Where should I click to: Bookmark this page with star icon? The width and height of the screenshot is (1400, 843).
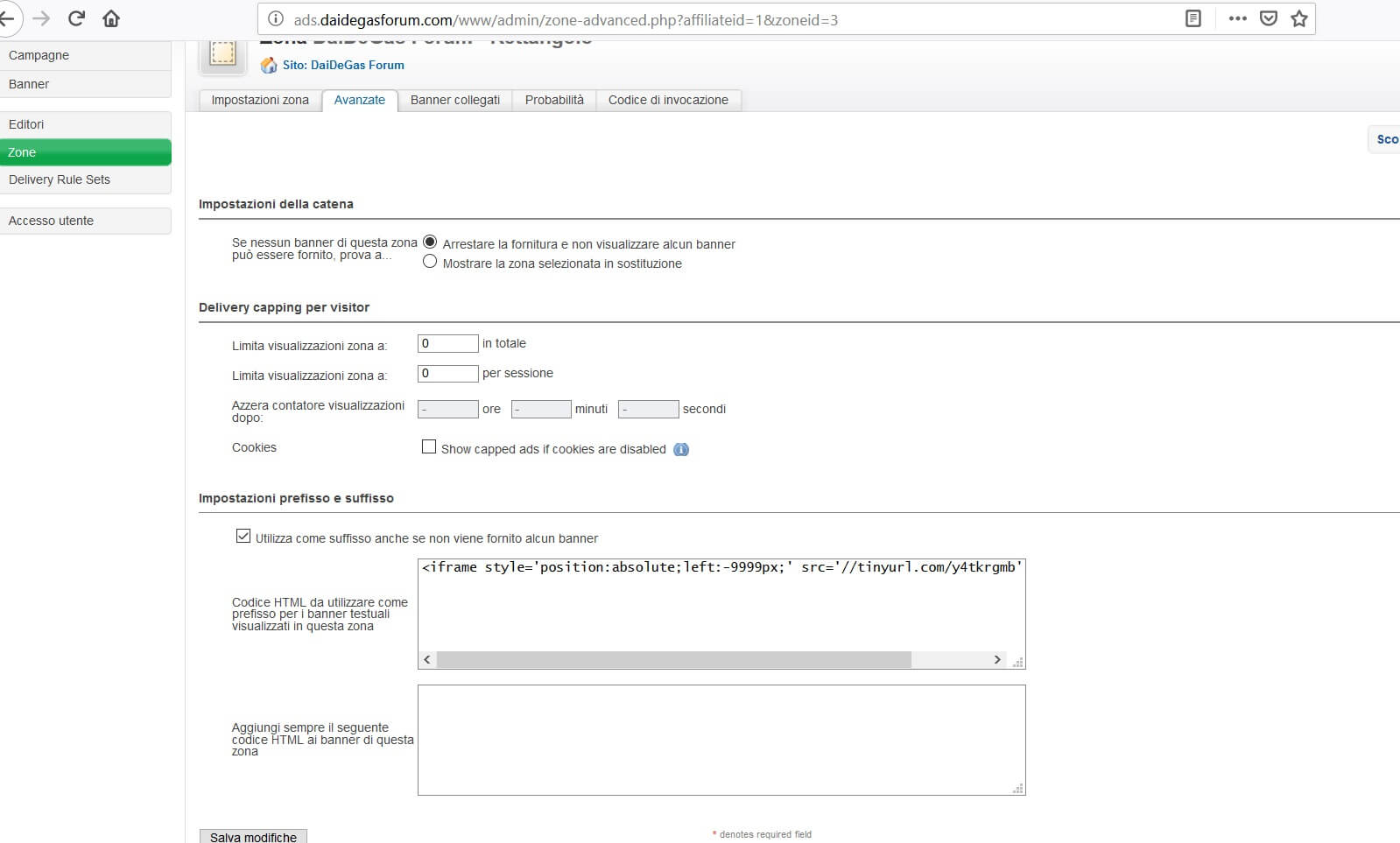coord(1299,18)
